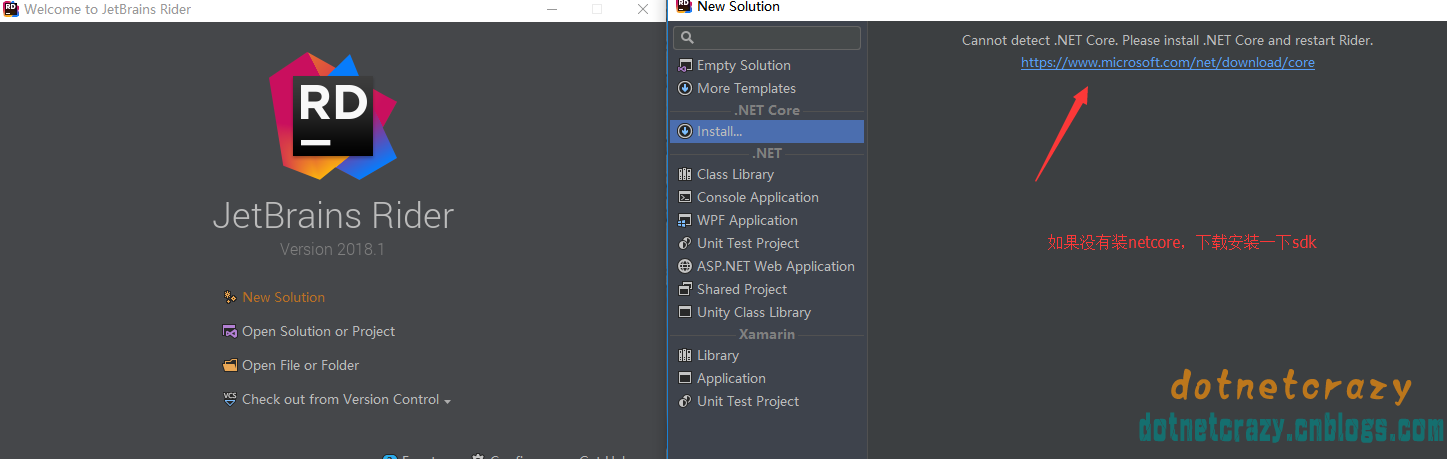Click Open Solution or Project link
1447x459 pixels.
point(318,331)
